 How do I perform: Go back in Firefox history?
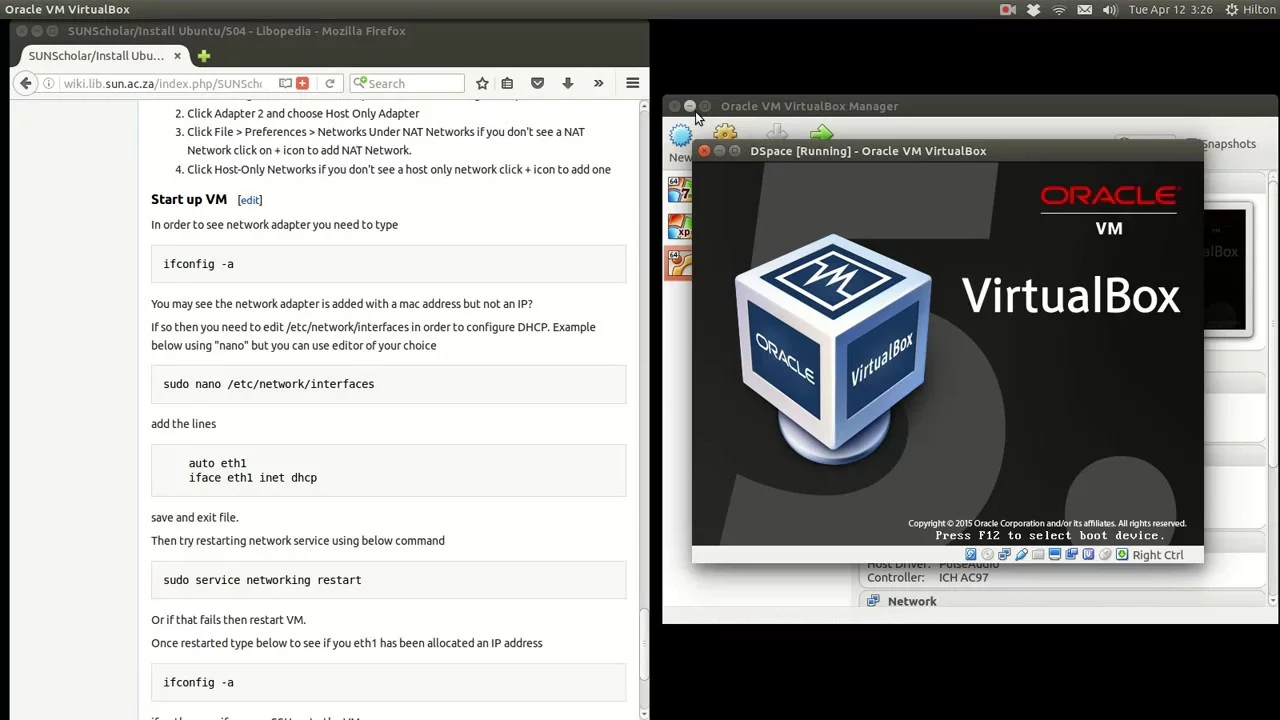click(26, 83)
